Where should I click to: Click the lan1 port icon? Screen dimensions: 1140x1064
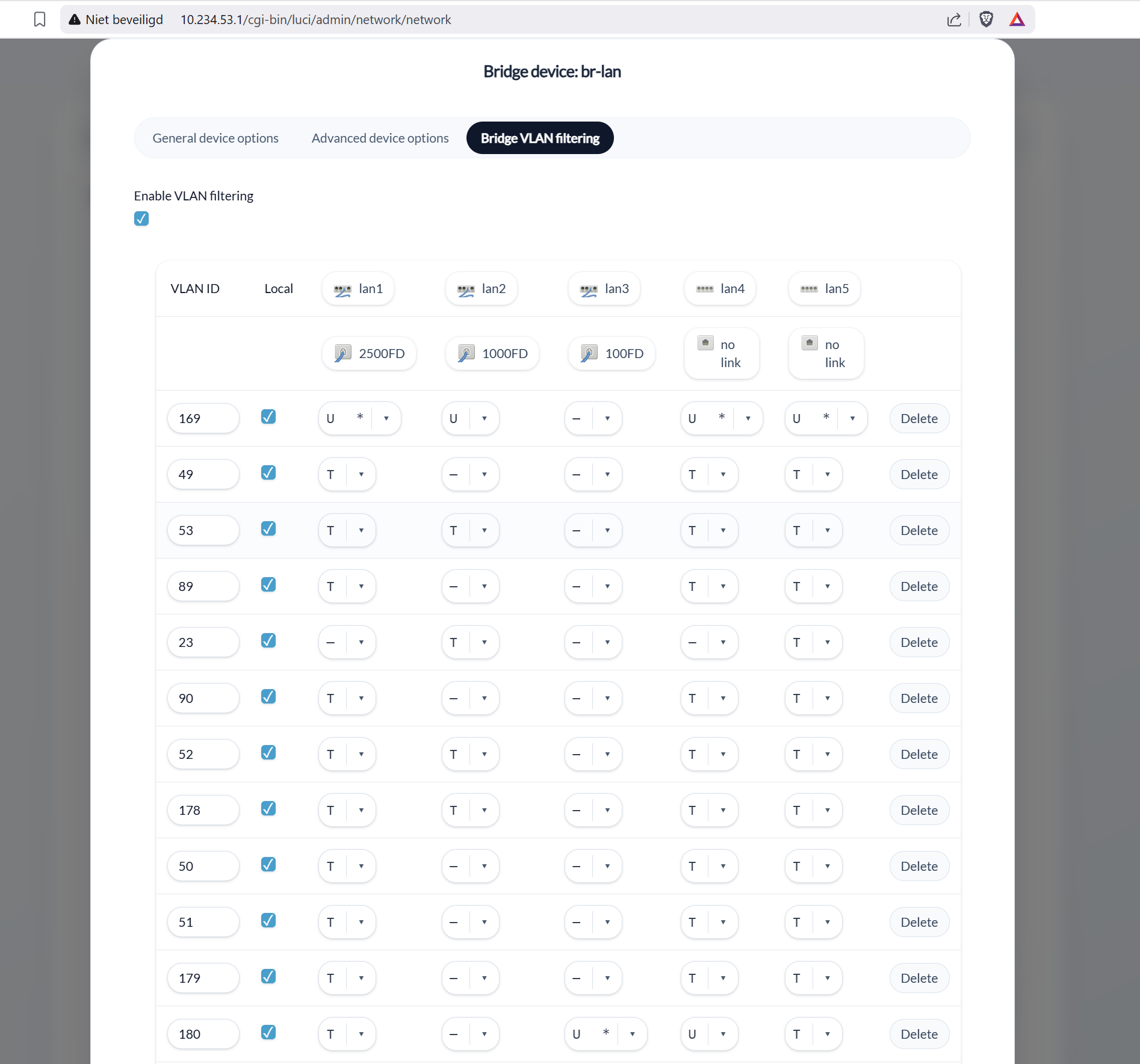click(x=342, y=289)
